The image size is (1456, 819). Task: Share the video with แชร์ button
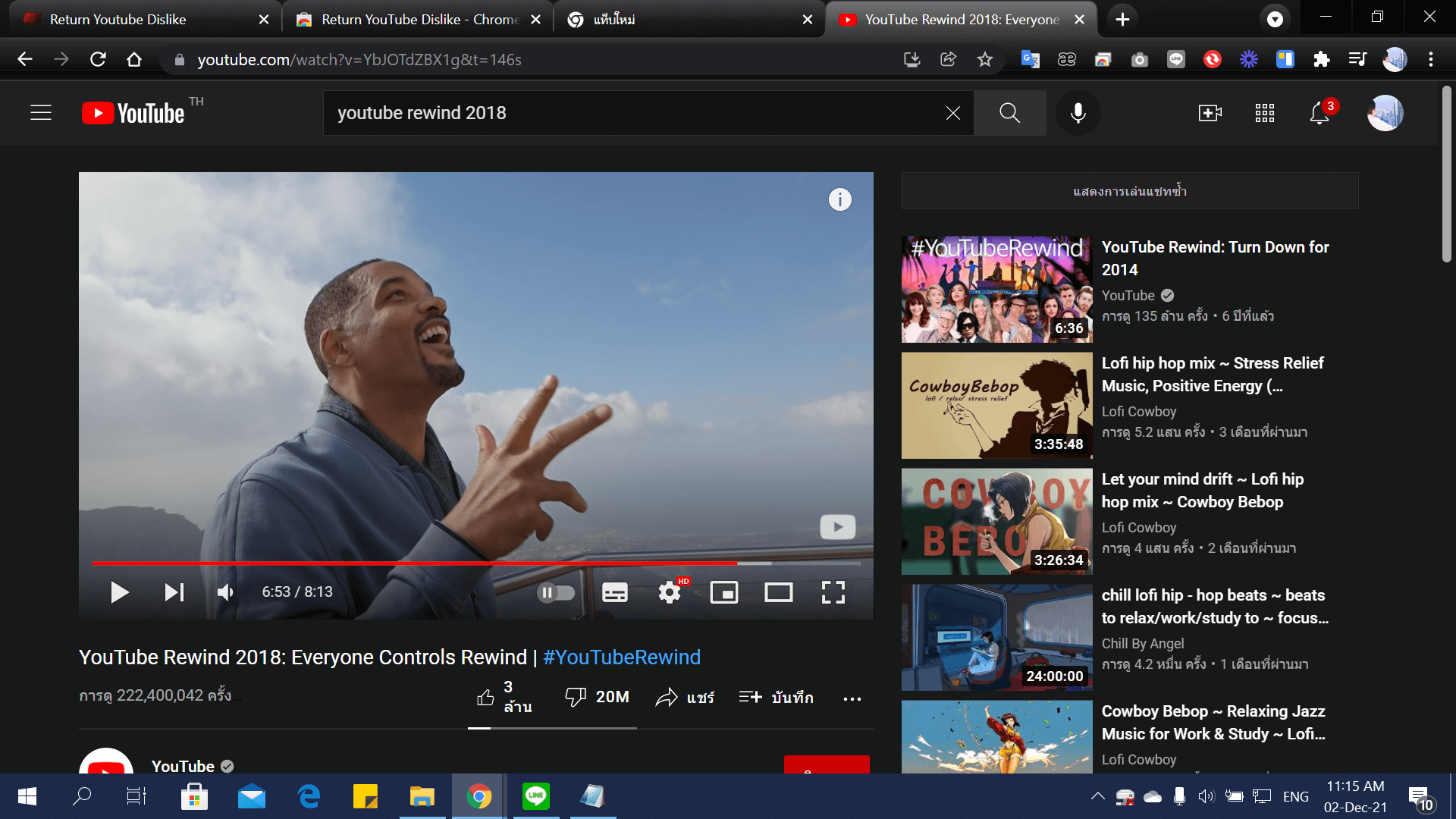685,697
